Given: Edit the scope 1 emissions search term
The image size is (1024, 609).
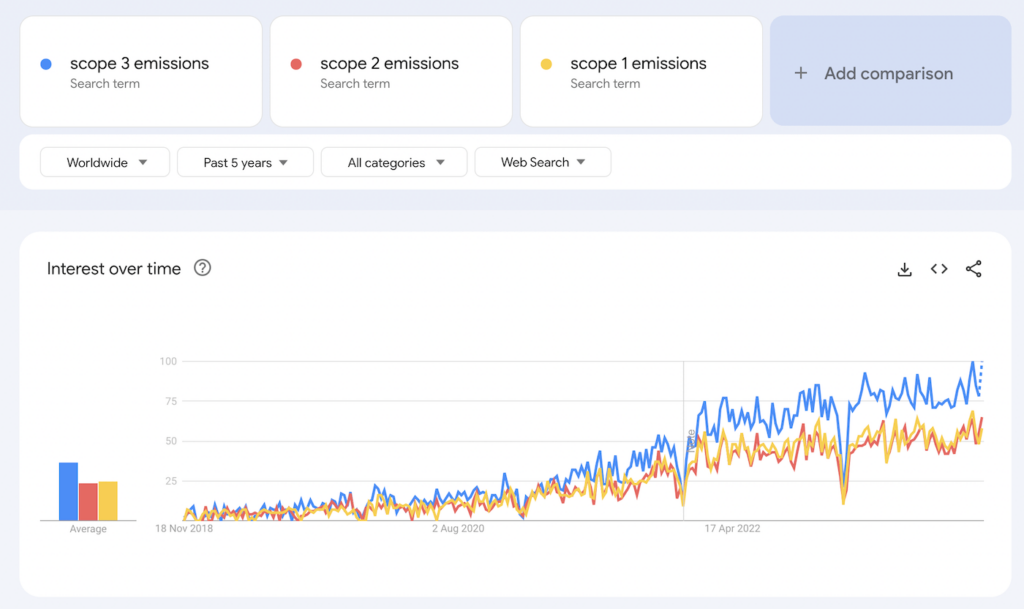Looking at the screenshot, I should point(638,64).
